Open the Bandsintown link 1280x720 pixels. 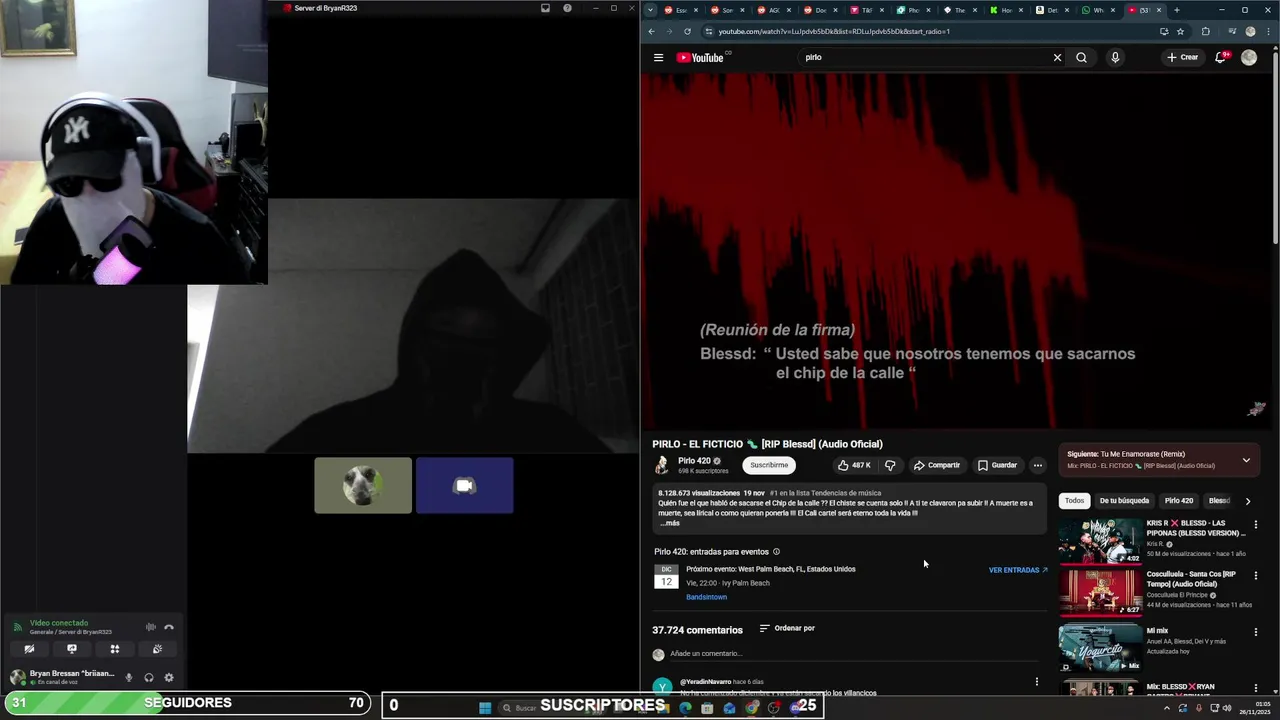[x=706, y=597]
